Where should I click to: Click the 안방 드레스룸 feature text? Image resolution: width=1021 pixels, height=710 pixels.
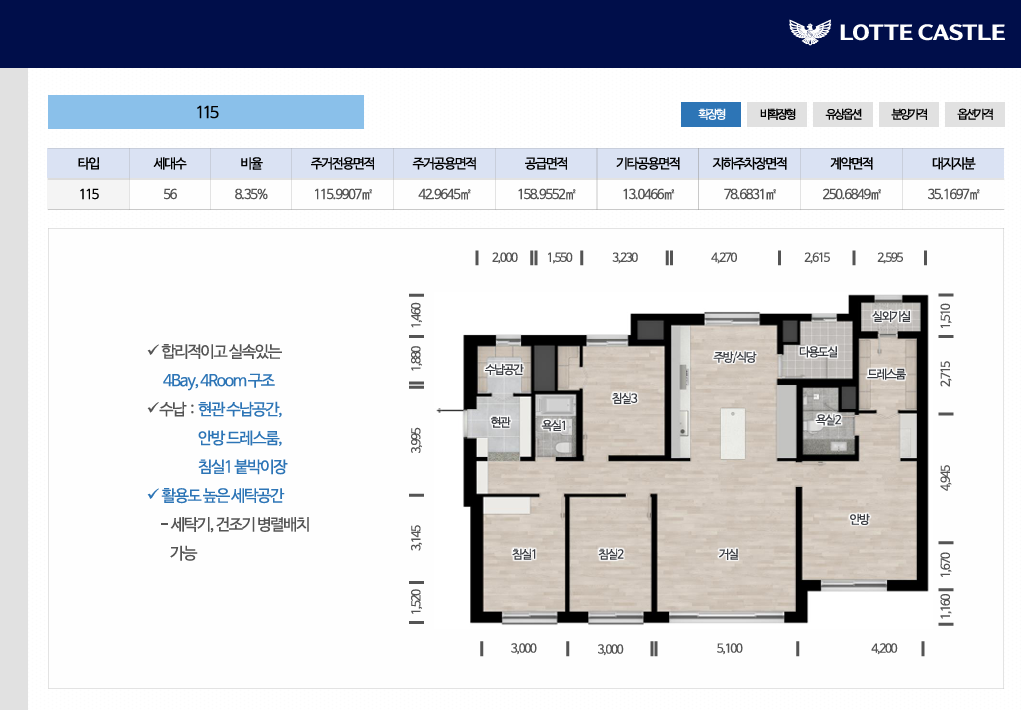240,438
